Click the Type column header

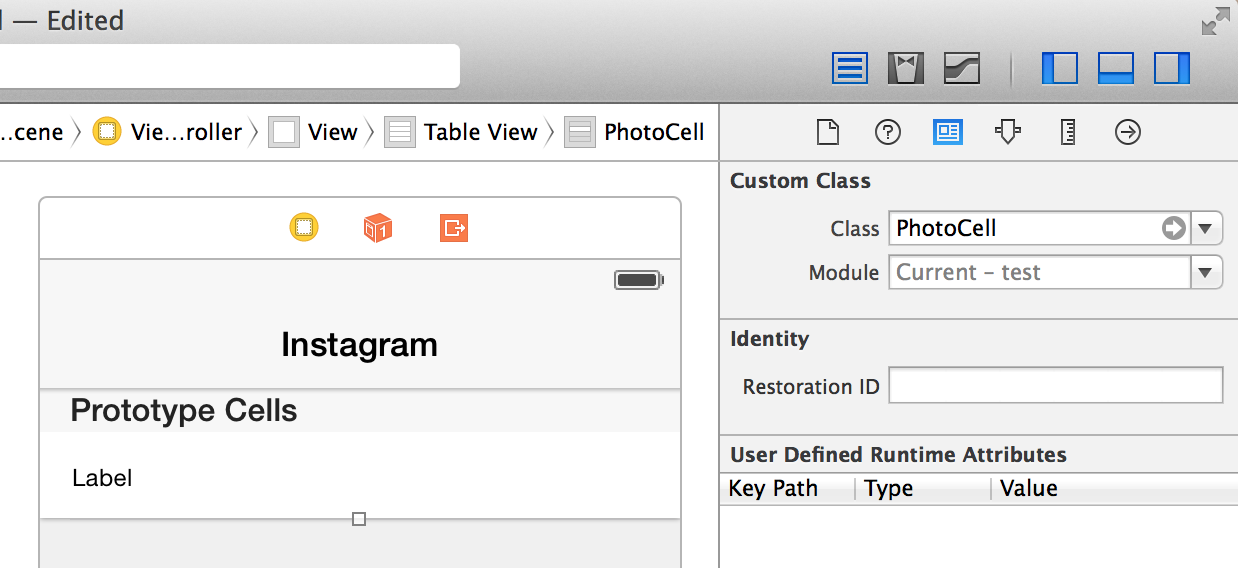pyautogui.click(x=923, y=488)
